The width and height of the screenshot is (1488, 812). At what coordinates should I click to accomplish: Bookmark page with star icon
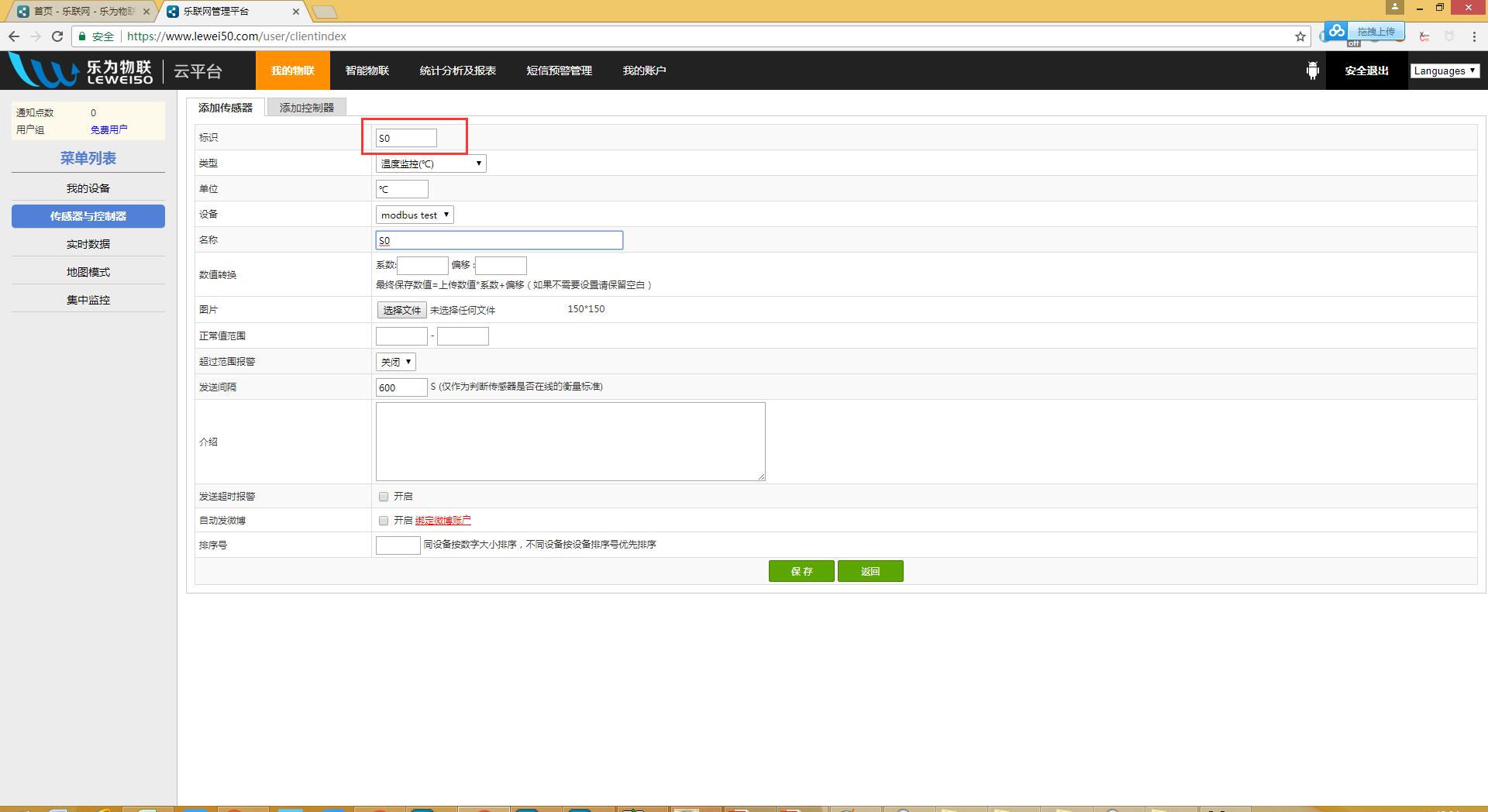point(1300,36)
